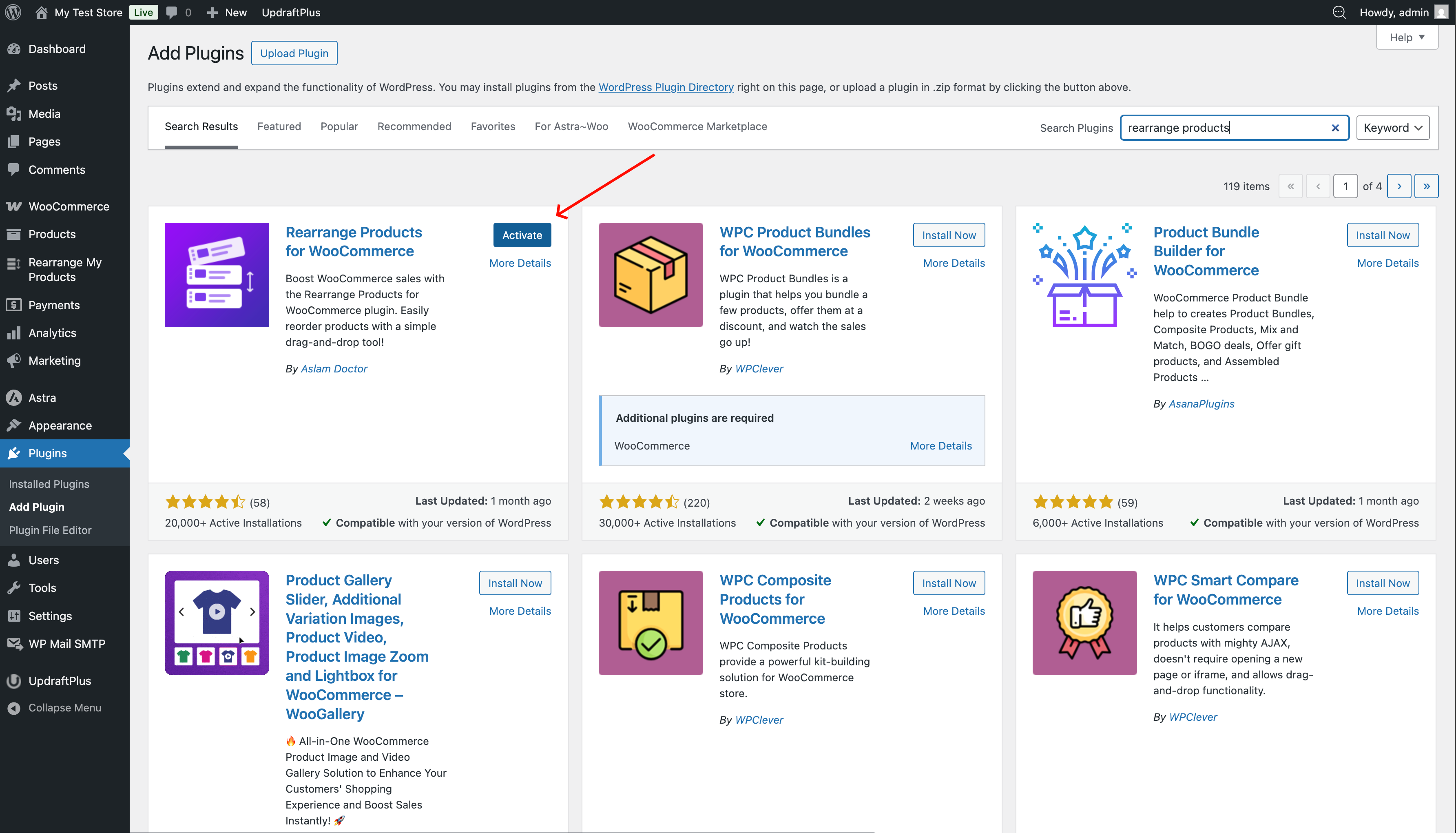Click the Pages icon in sidebar

pyautogui.click(x=14, y=142)
